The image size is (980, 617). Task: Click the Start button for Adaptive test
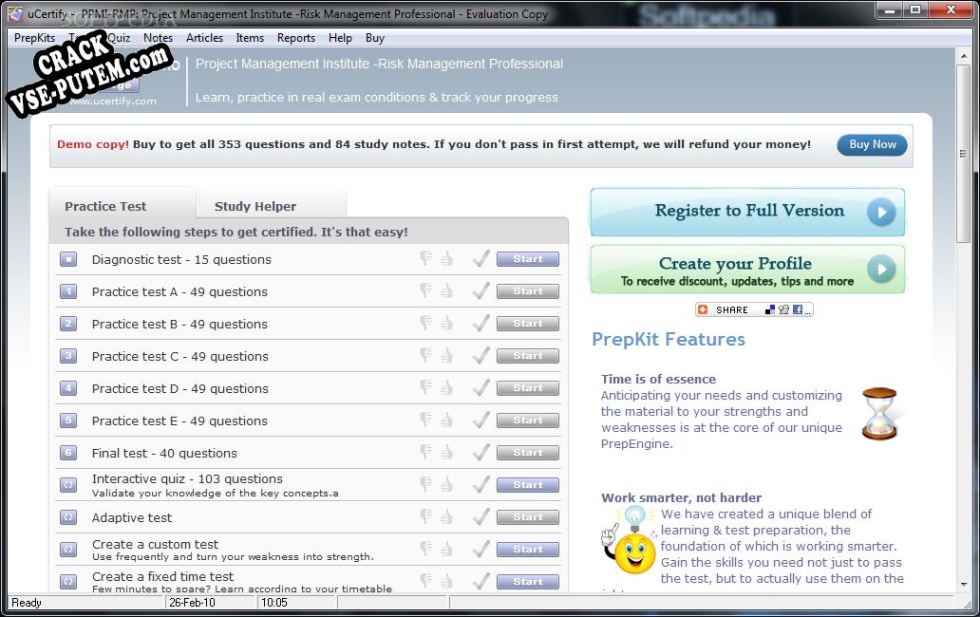[x=528, y=517]
